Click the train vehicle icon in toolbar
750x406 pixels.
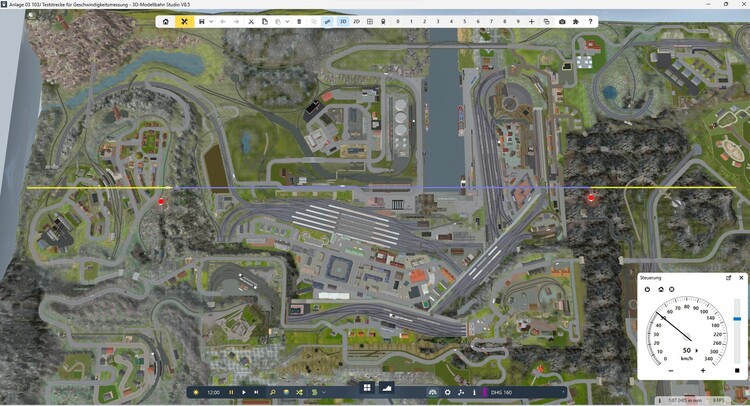coord(385,21)
